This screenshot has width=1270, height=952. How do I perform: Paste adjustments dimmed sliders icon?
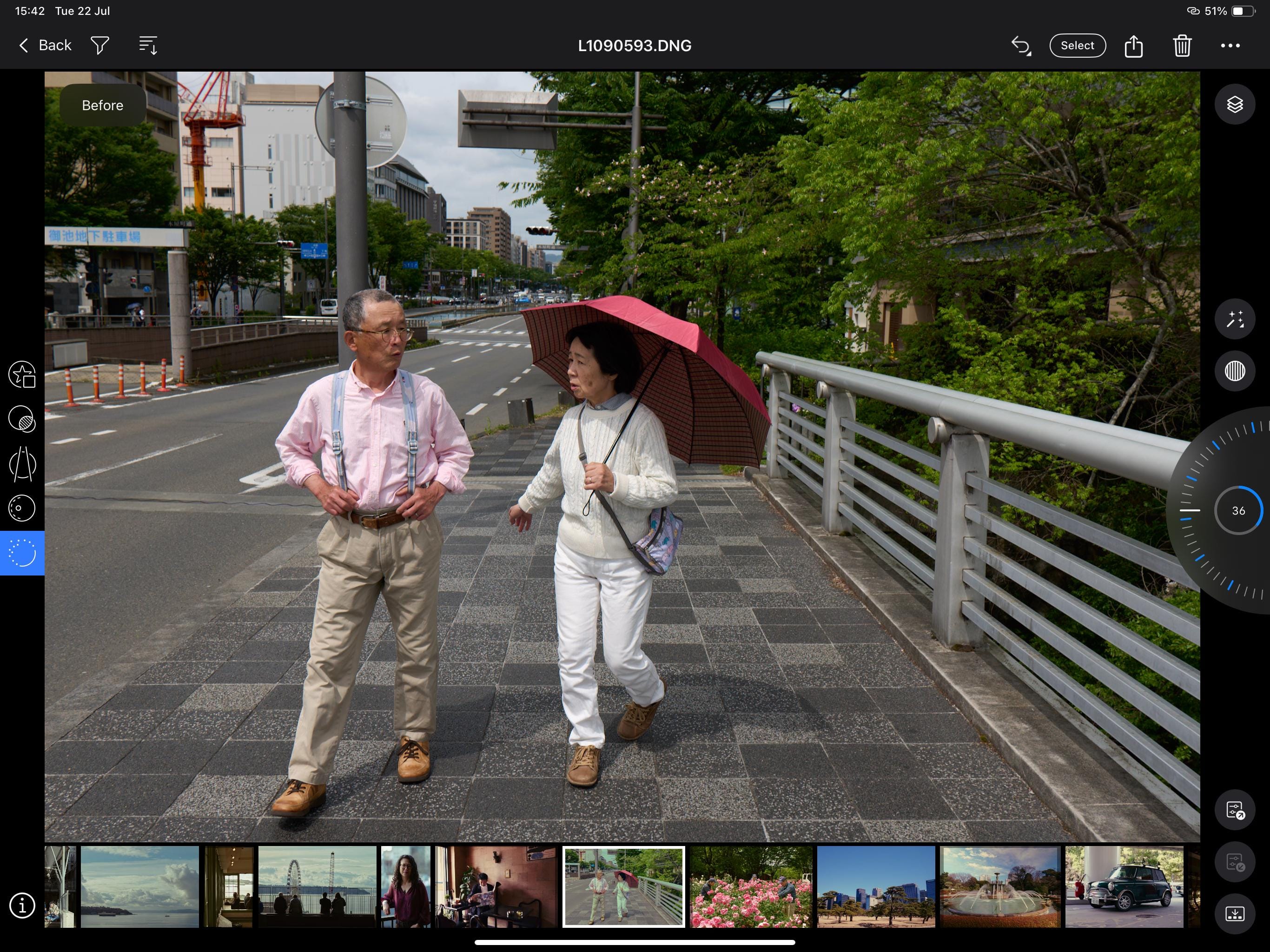[x=1234, y=862]
